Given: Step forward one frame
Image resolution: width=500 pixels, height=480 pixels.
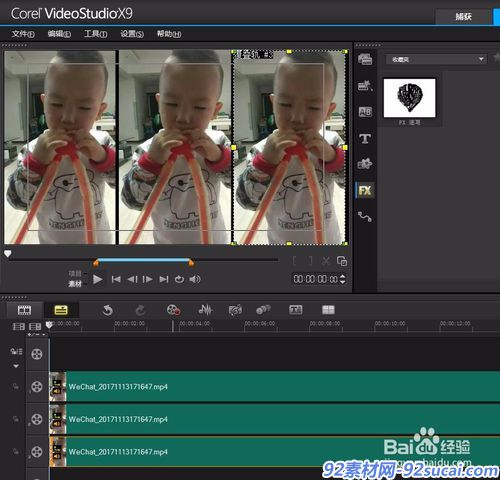Looking at the screenshot, I should pyautogui.click(x=147, y=279).
